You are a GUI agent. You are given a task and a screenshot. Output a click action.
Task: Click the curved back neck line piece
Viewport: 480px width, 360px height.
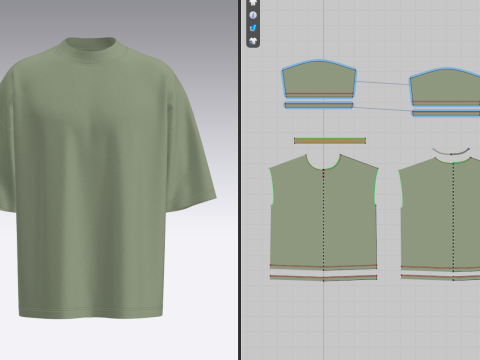(x=451, y=153)
